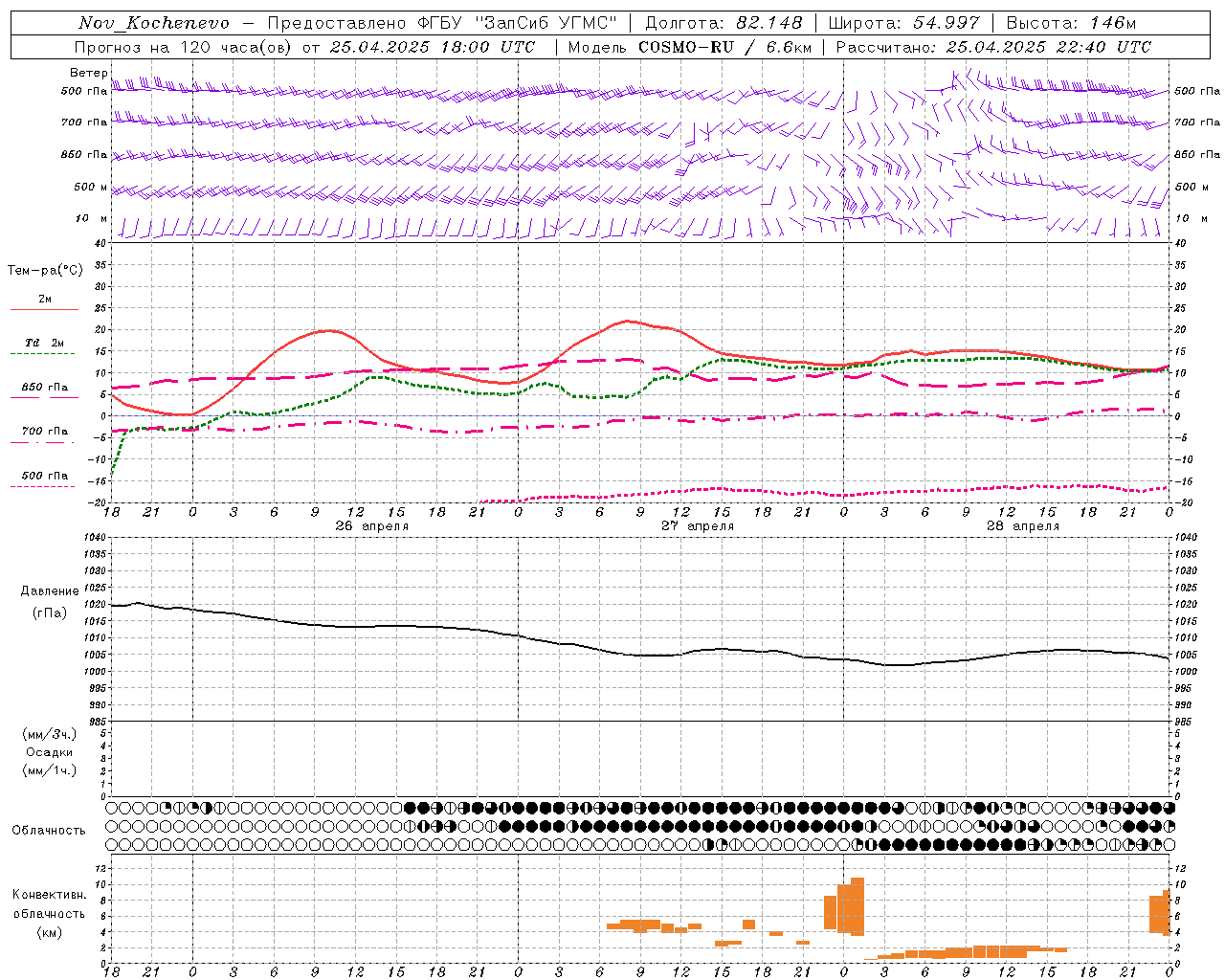Click the Давление chart label
This screenshot has width=1225, height=980.
coord(50,591)
